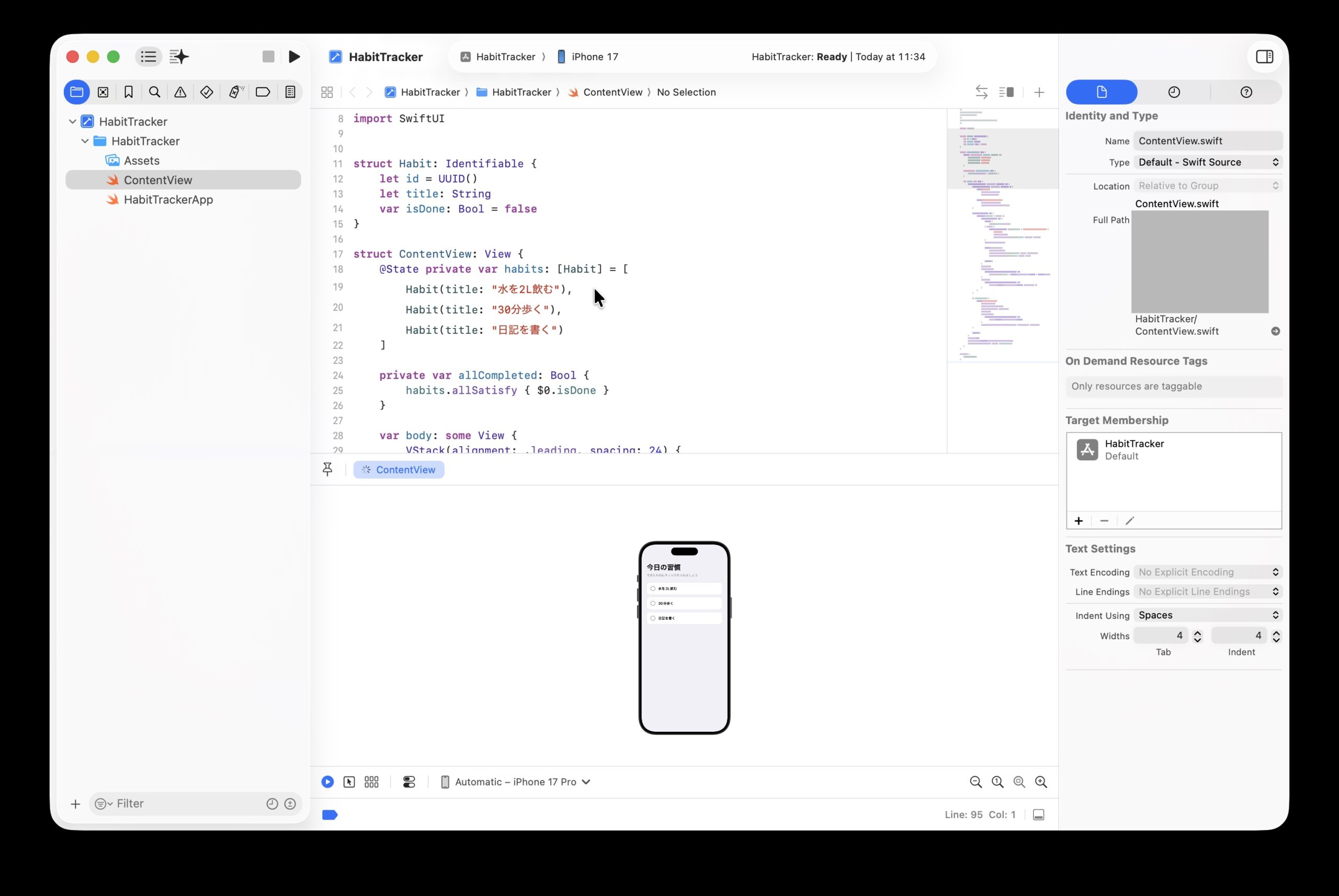Open the Debug navigator icon
The width and height of the screenshot is (1339, 896).
[236, 92]
